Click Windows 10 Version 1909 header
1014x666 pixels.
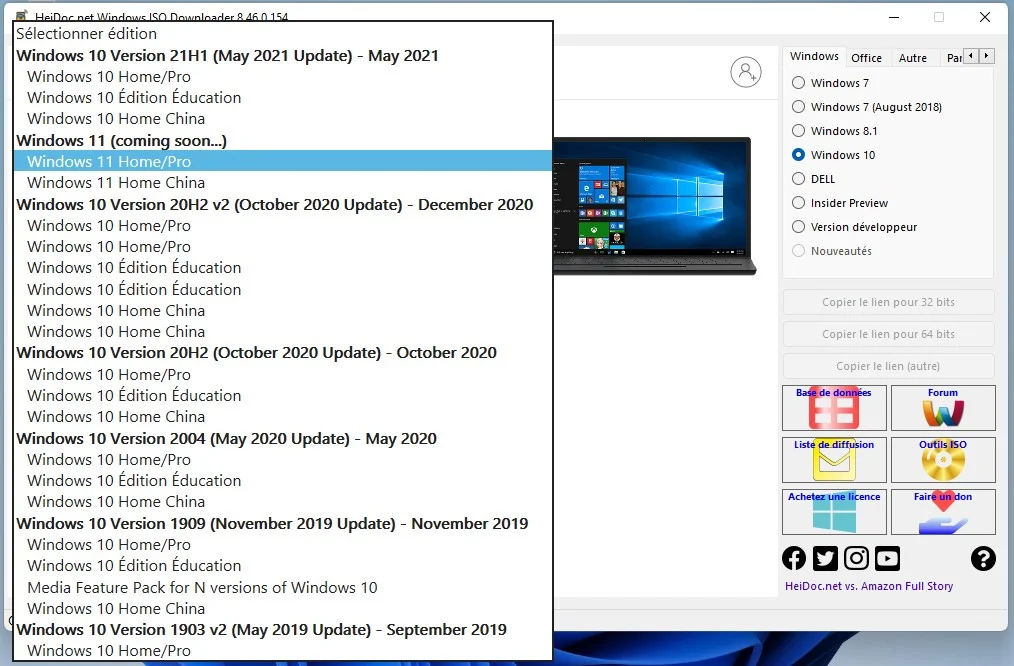(283, 523)
